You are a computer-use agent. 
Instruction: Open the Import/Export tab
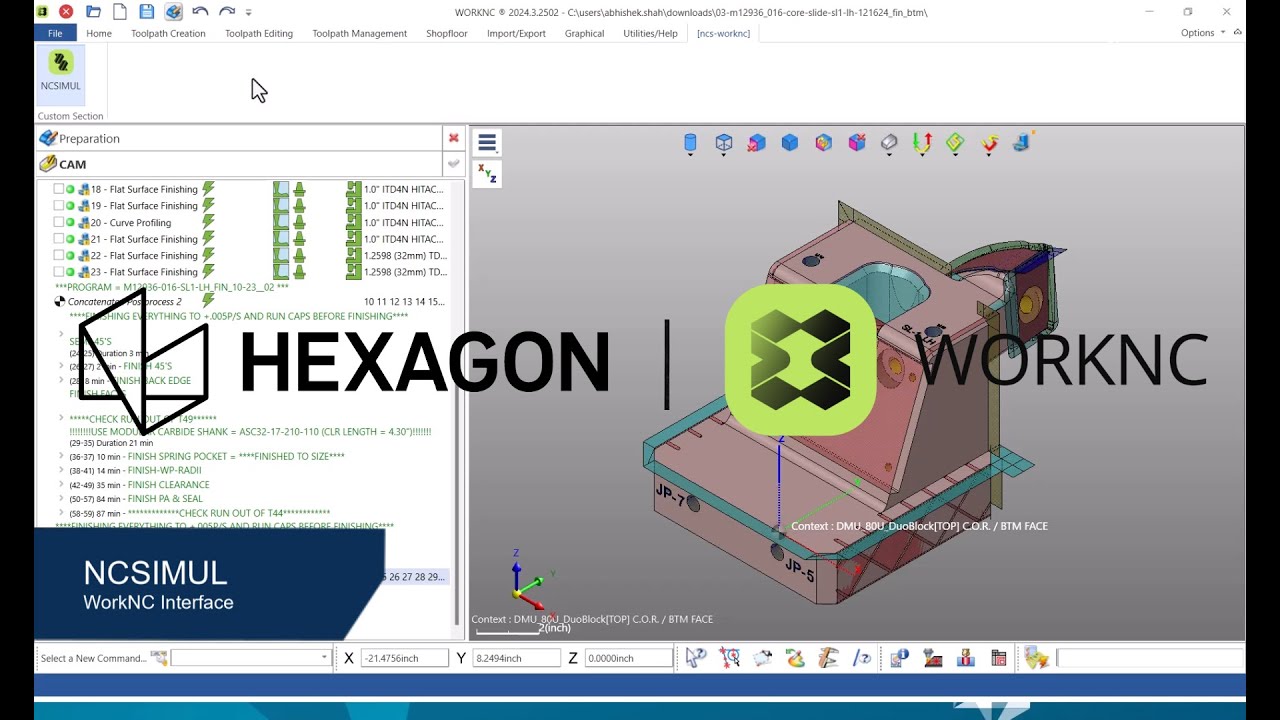click(516, 33)
